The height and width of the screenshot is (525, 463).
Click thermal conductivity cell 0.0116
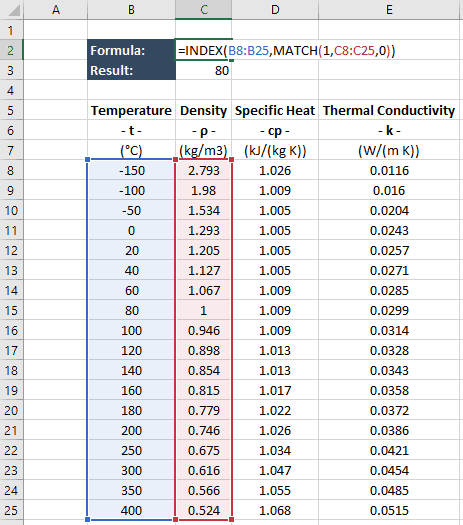click(389, 170)
